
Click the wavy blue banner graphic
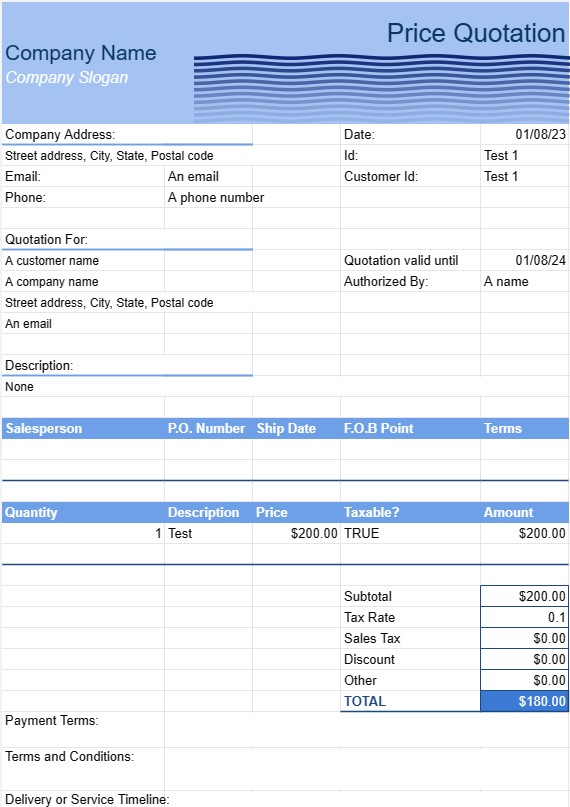click(381, 89)
